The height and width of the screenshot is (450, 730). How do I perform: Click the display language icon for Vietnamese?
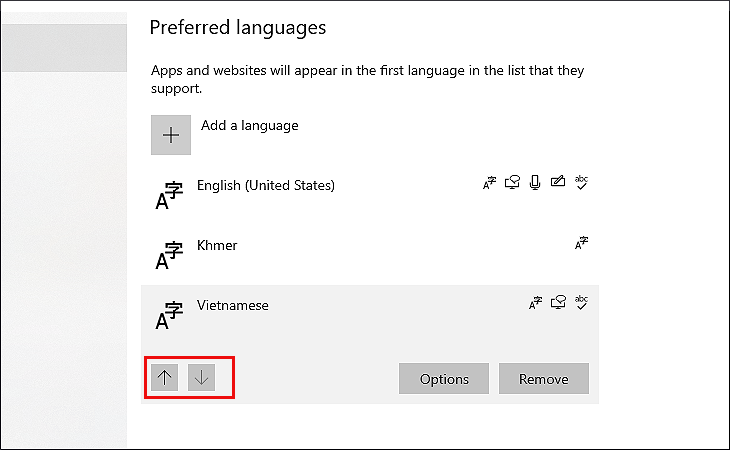(x=536, y=303)
